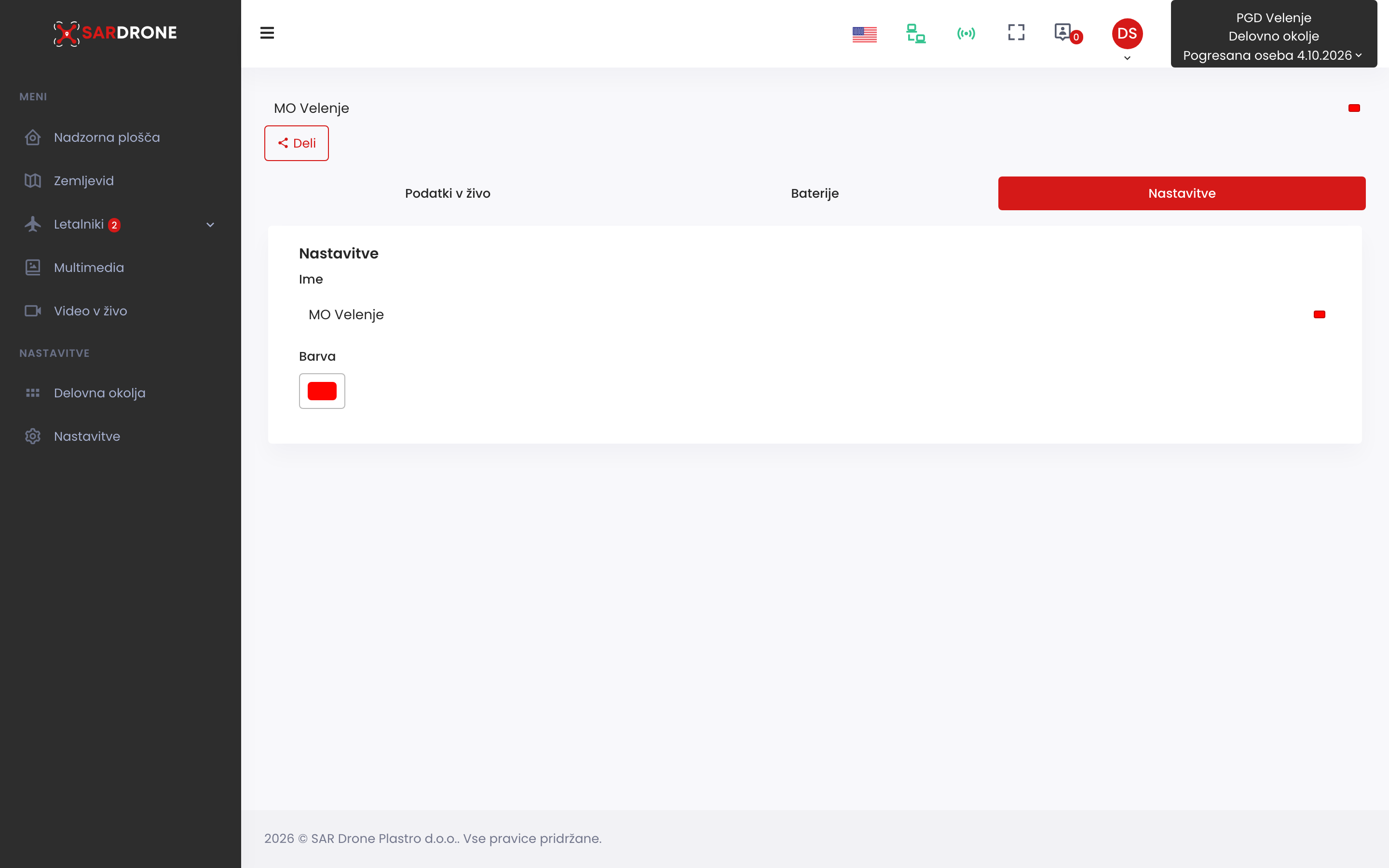Screen dimensions: 1389x868
Task: Select the red Nastavitve tab
Action: pos(1182,193)
